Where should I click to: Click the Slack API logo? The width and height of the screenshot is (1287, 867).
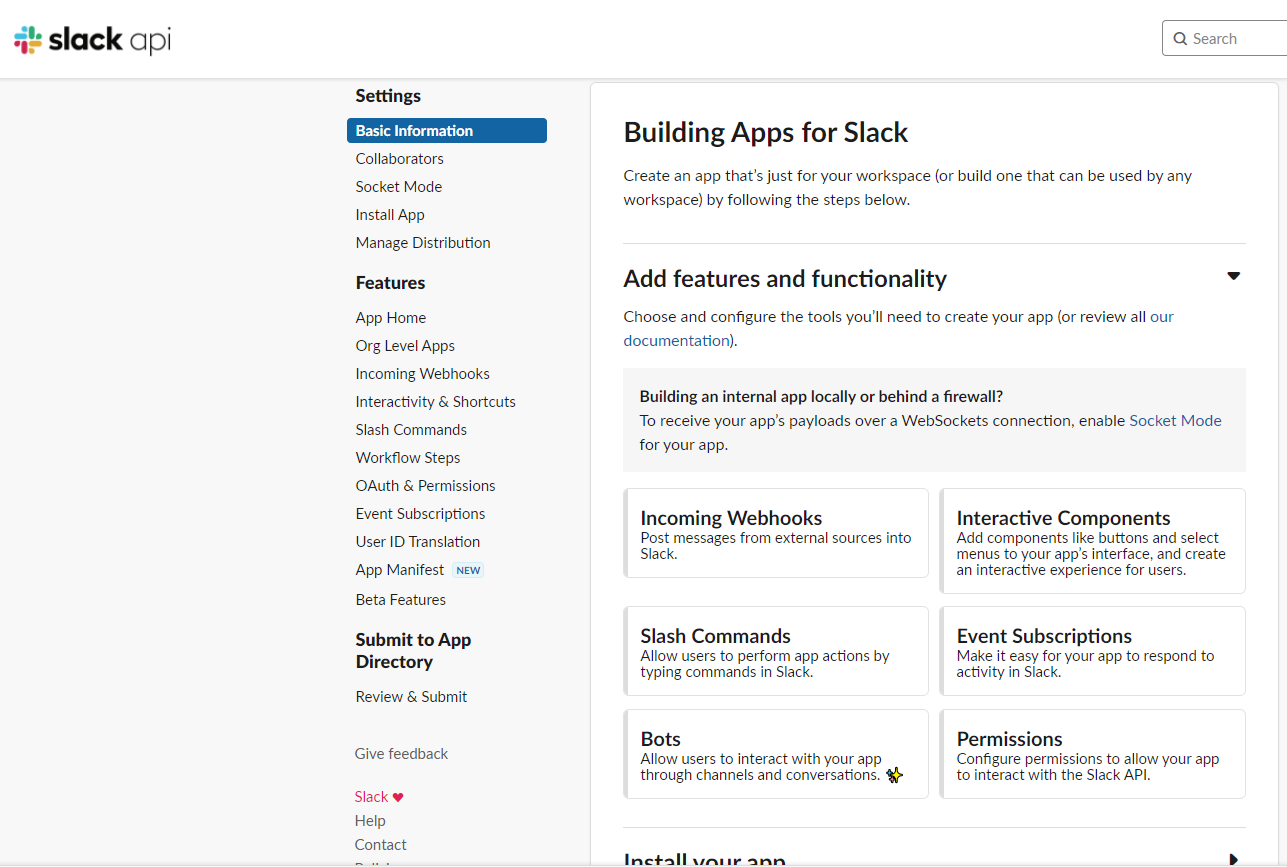point(92,40)
